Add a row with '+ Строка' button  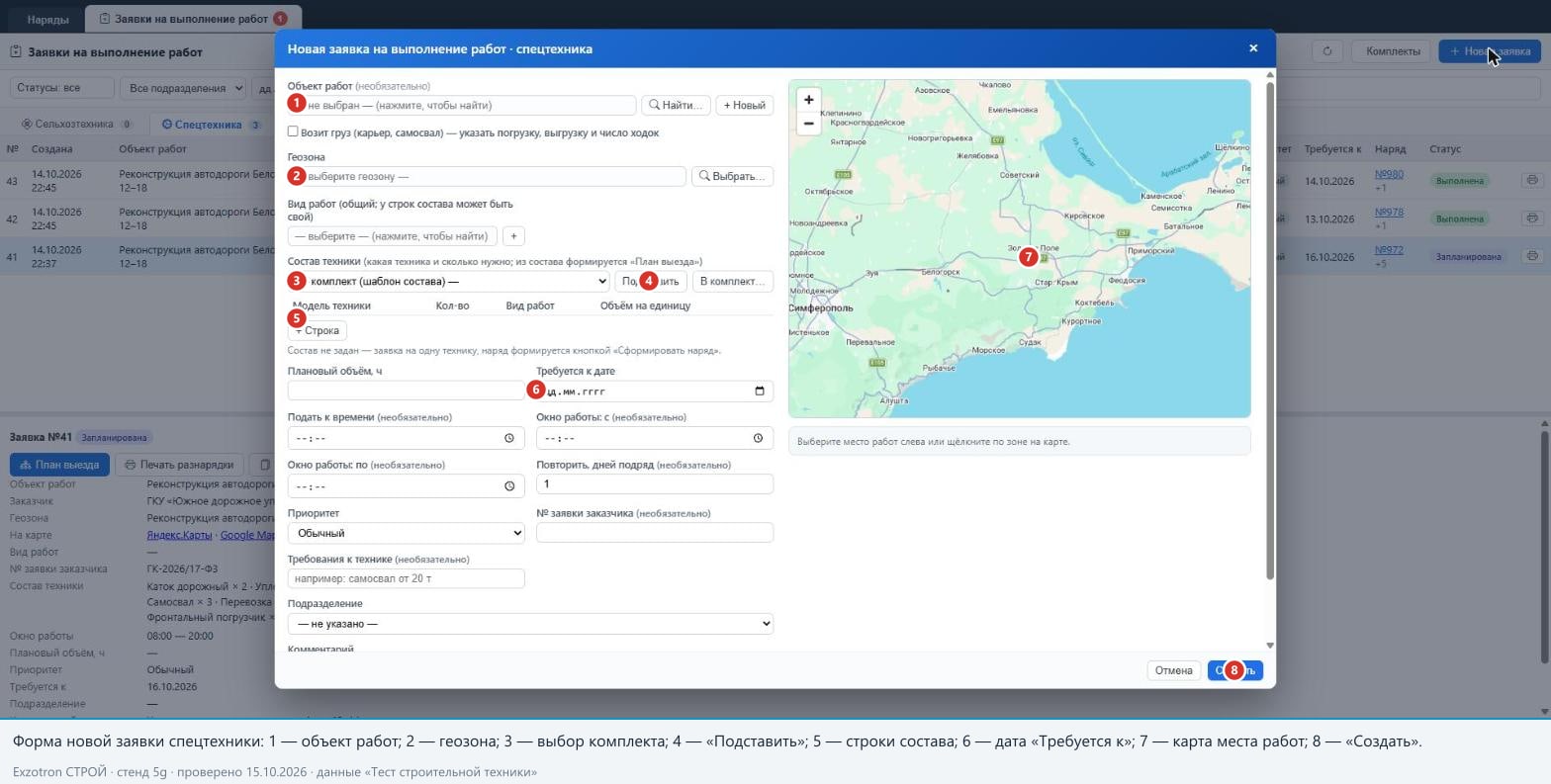pyautogui.click(x=318, y=330)
